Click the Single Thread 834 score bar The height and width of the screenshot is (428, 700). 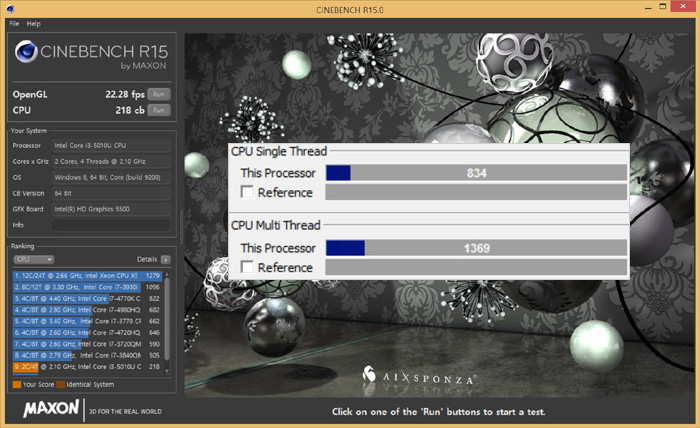click(476, 173)
